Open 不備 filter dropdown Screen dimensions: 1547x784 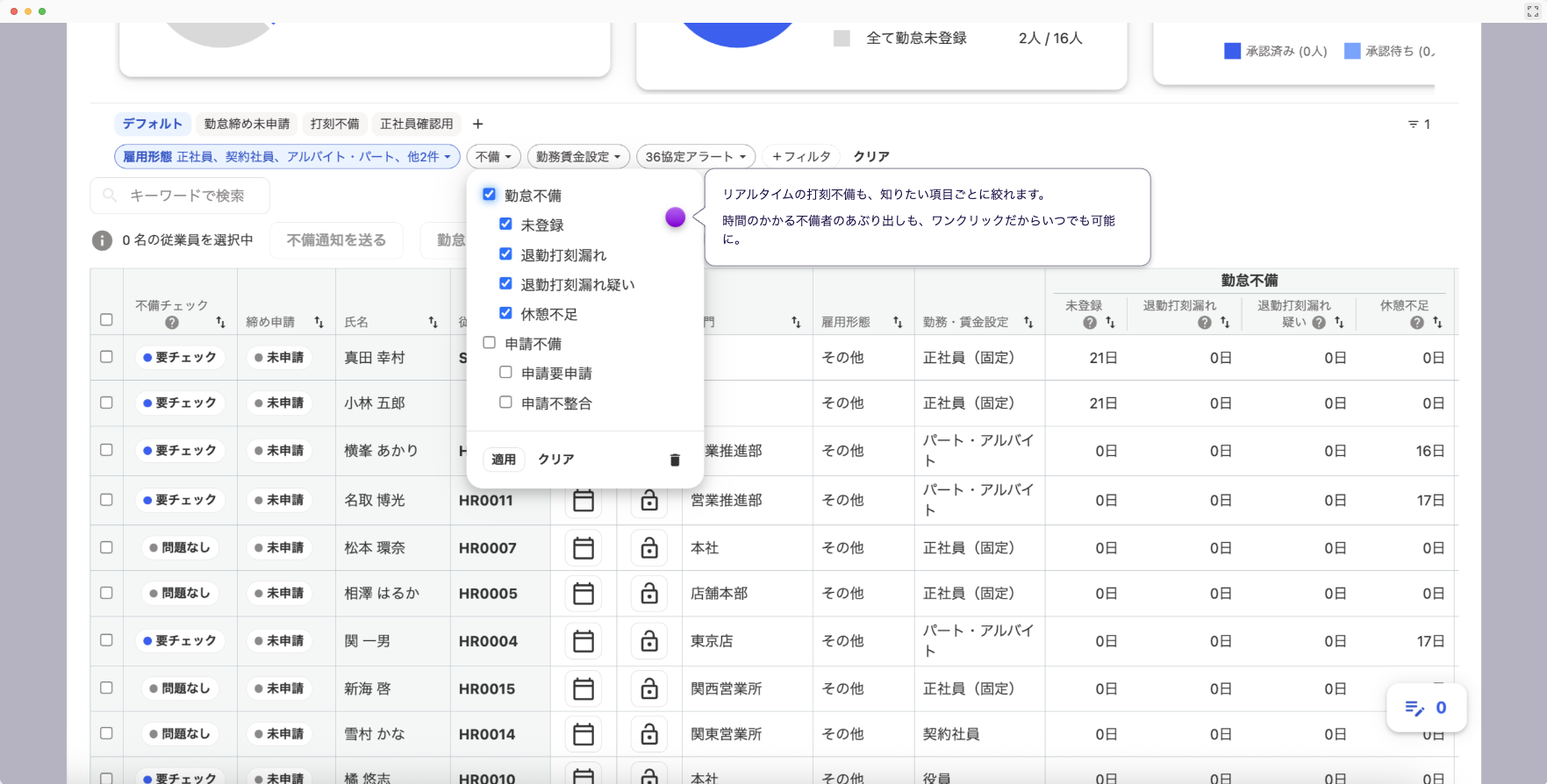point(494,156)
